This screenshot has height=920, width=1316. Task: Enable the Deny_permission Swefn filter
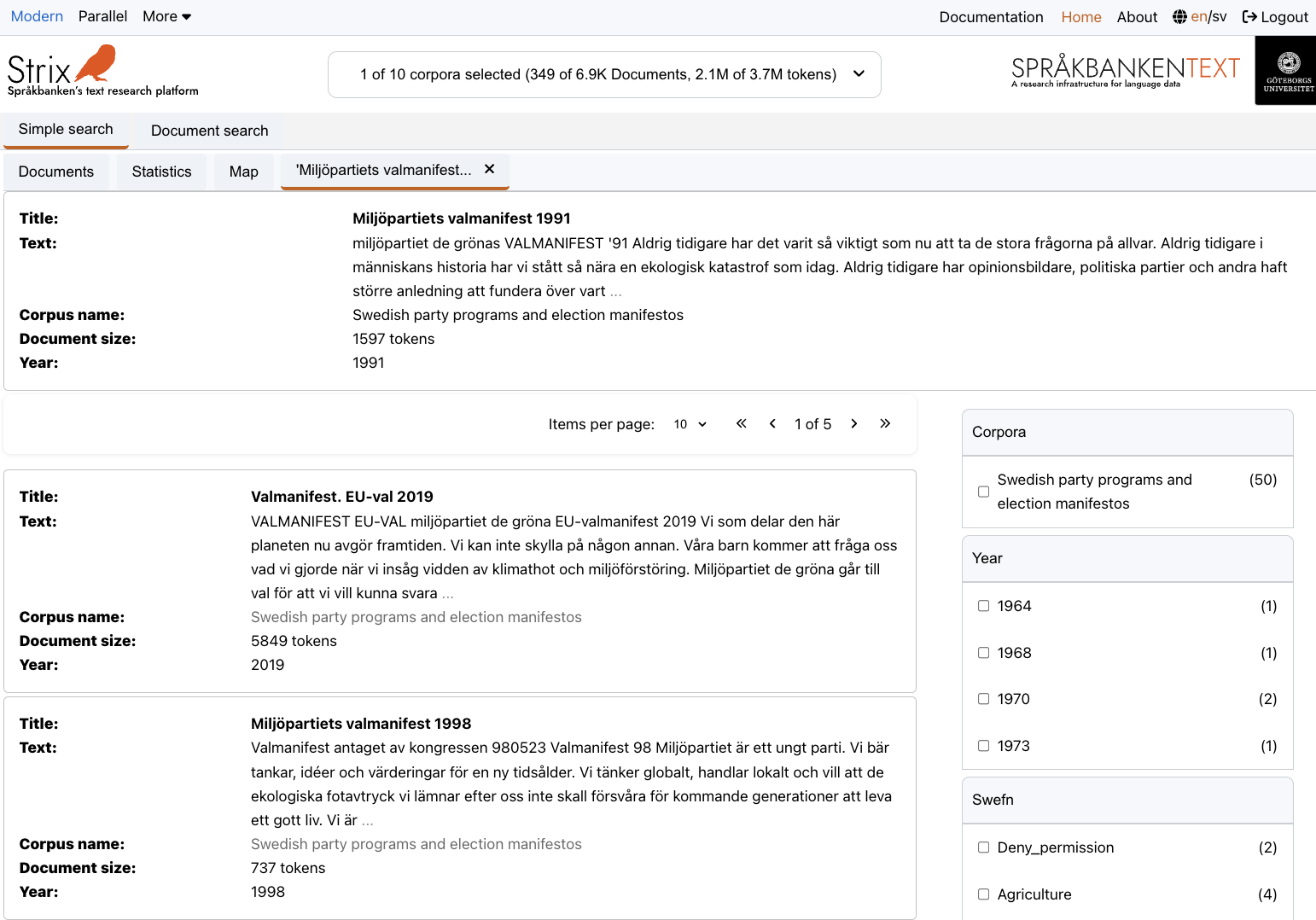click(x=984, y=847)
